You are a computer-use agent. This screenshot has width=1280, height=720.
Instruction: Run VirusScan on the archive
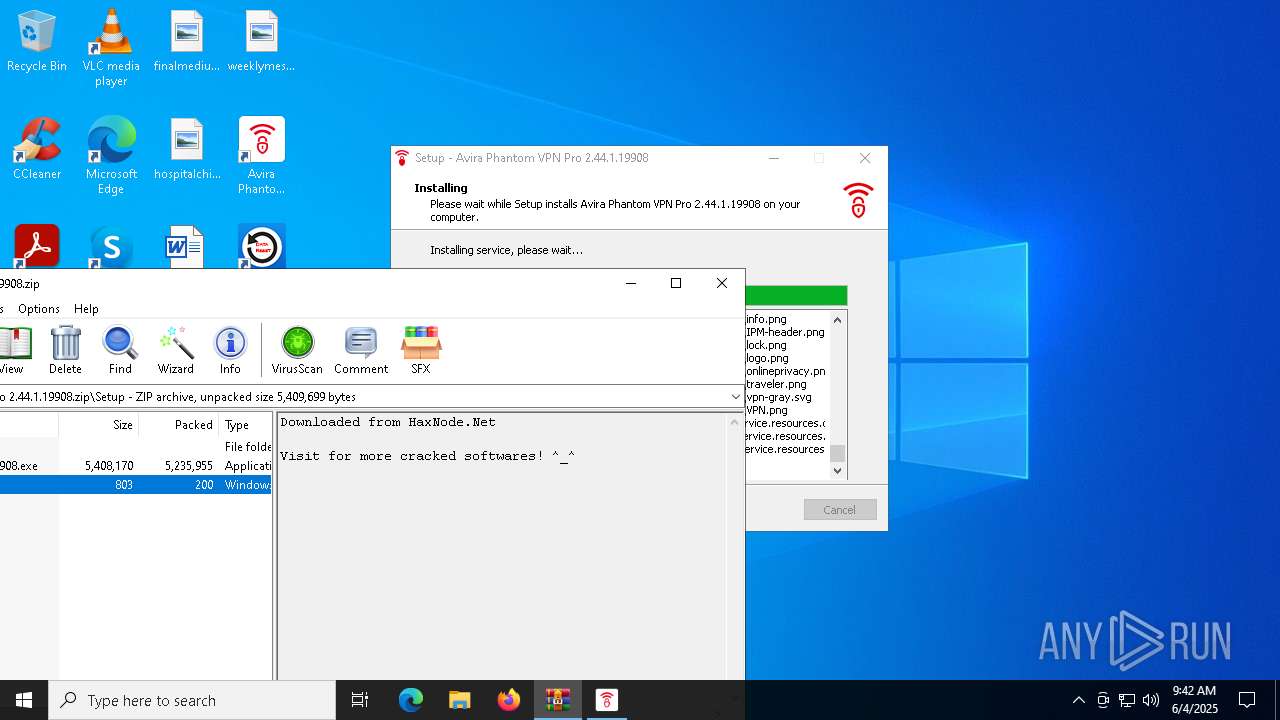[x=297, y=350]
